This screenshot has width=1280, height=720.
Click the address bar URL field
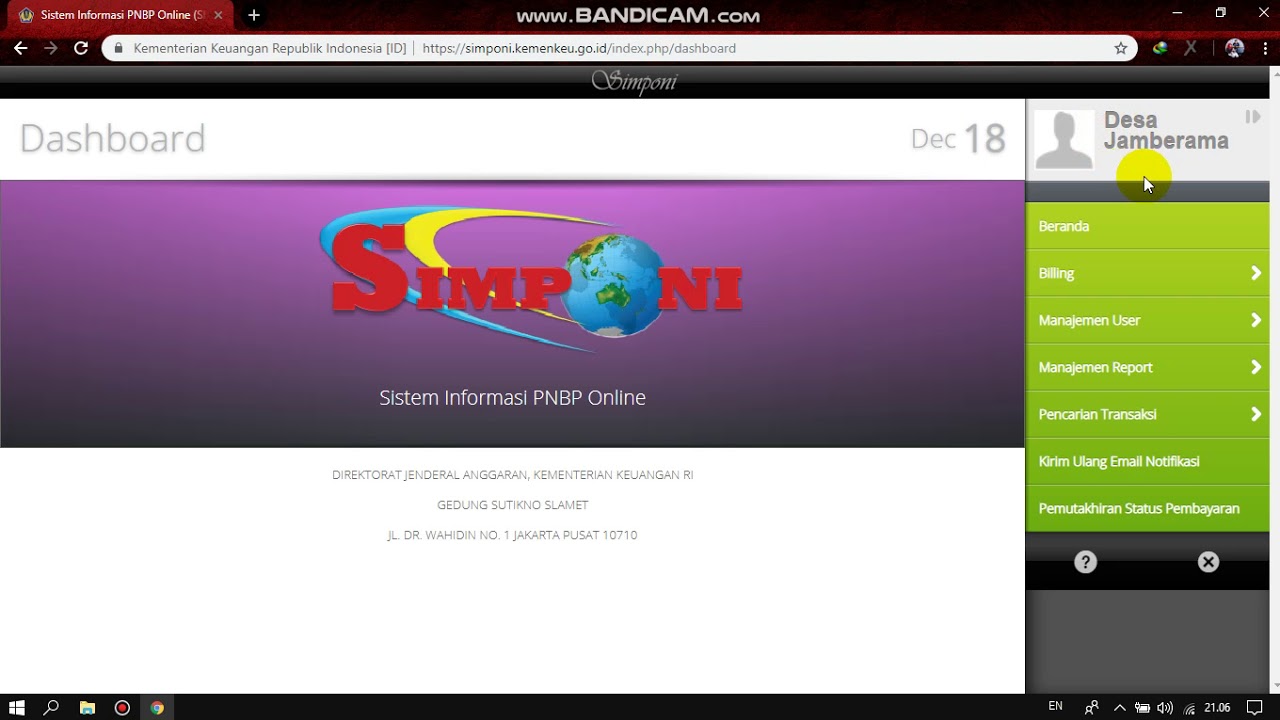coord(620,48)
